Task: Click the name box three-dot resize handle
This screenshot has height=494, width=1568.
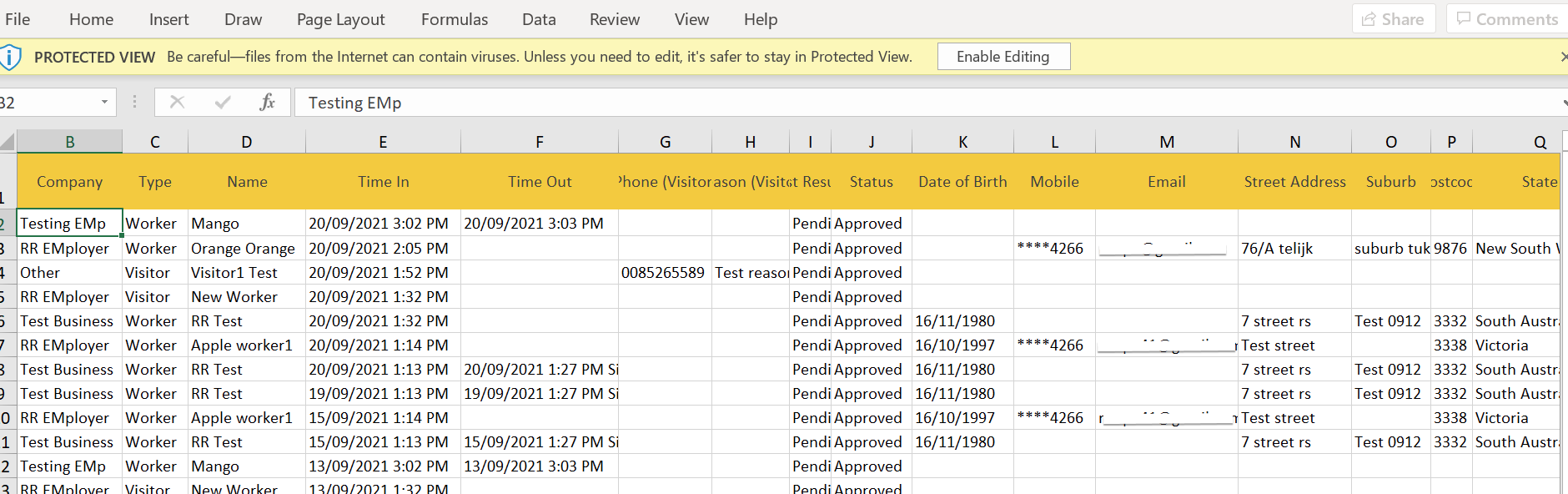Action: [134, 102]
